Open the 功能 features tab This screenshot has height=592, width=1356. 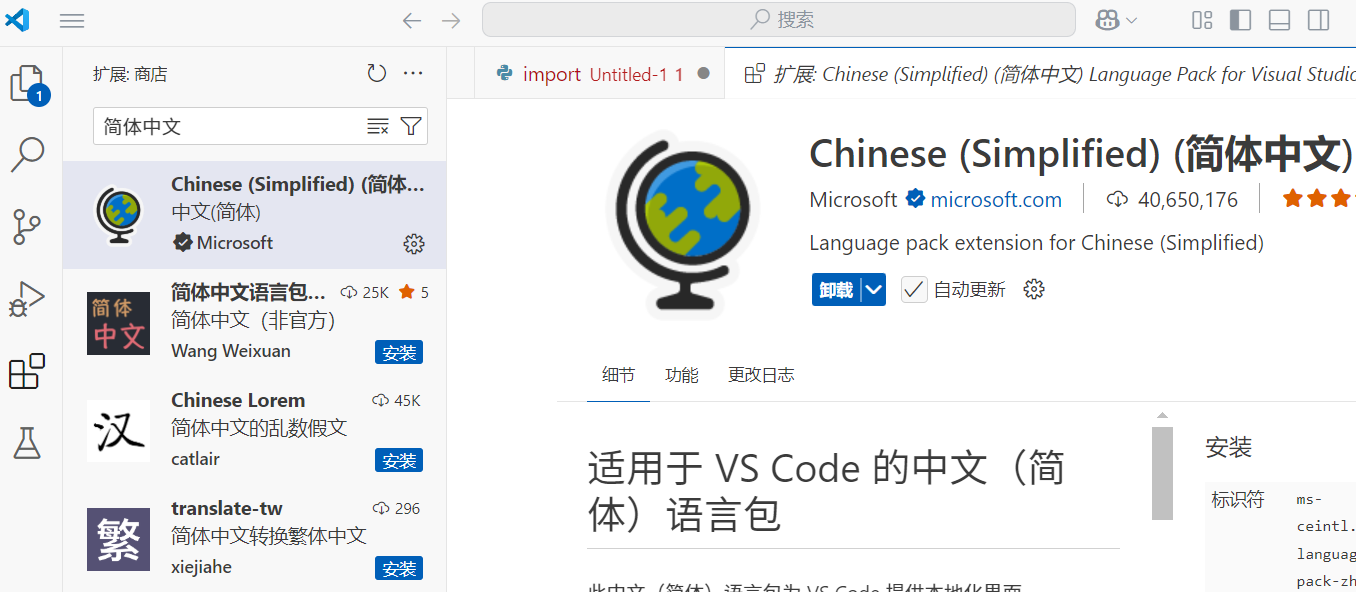coord(682,375)
